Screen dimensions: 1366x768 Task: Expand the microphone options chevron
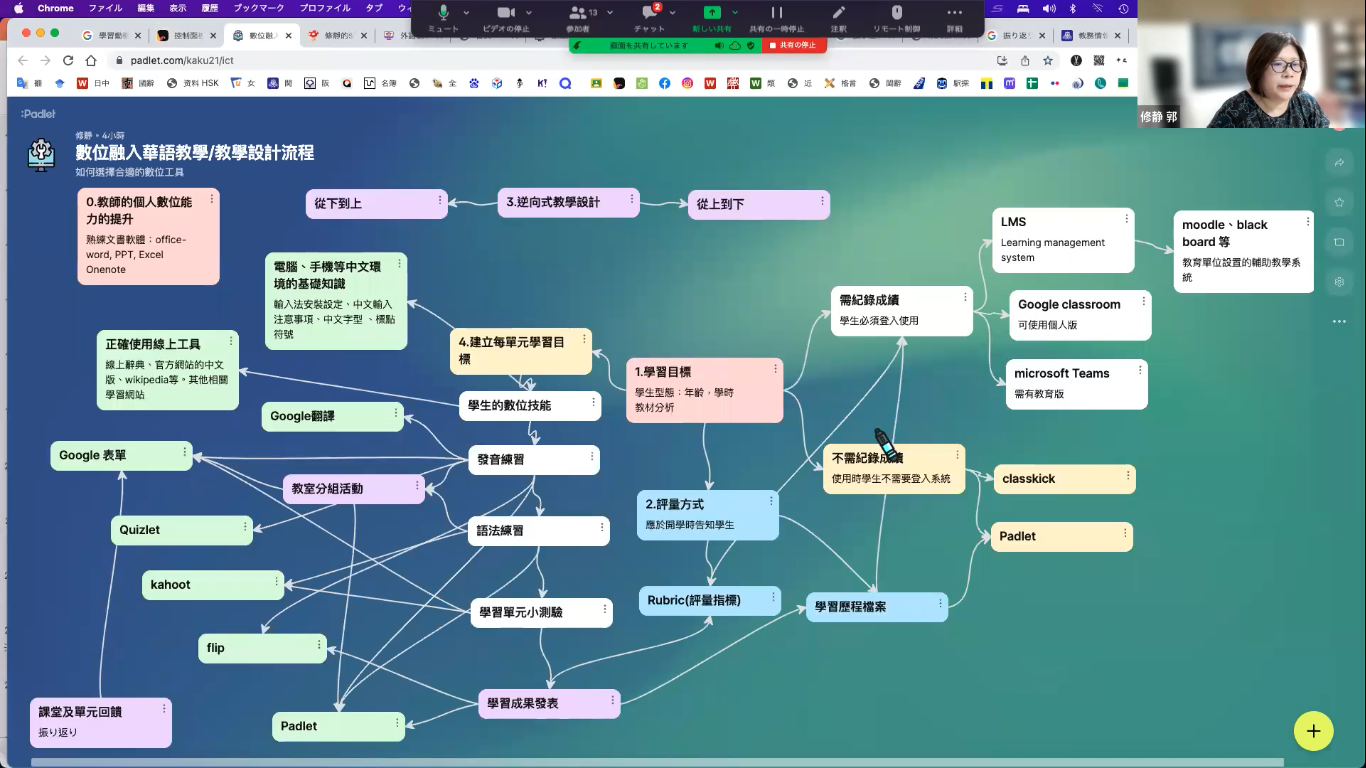pyautogui.click(x=466, y=13)
